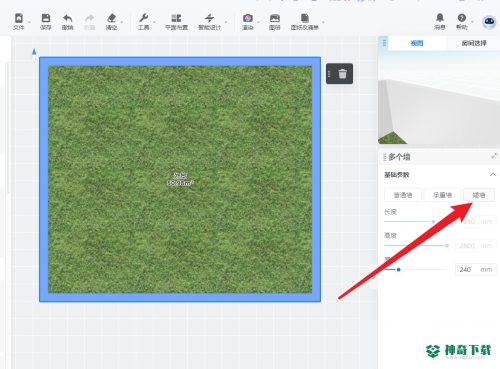Open notifications bell icon

point(440,18)
